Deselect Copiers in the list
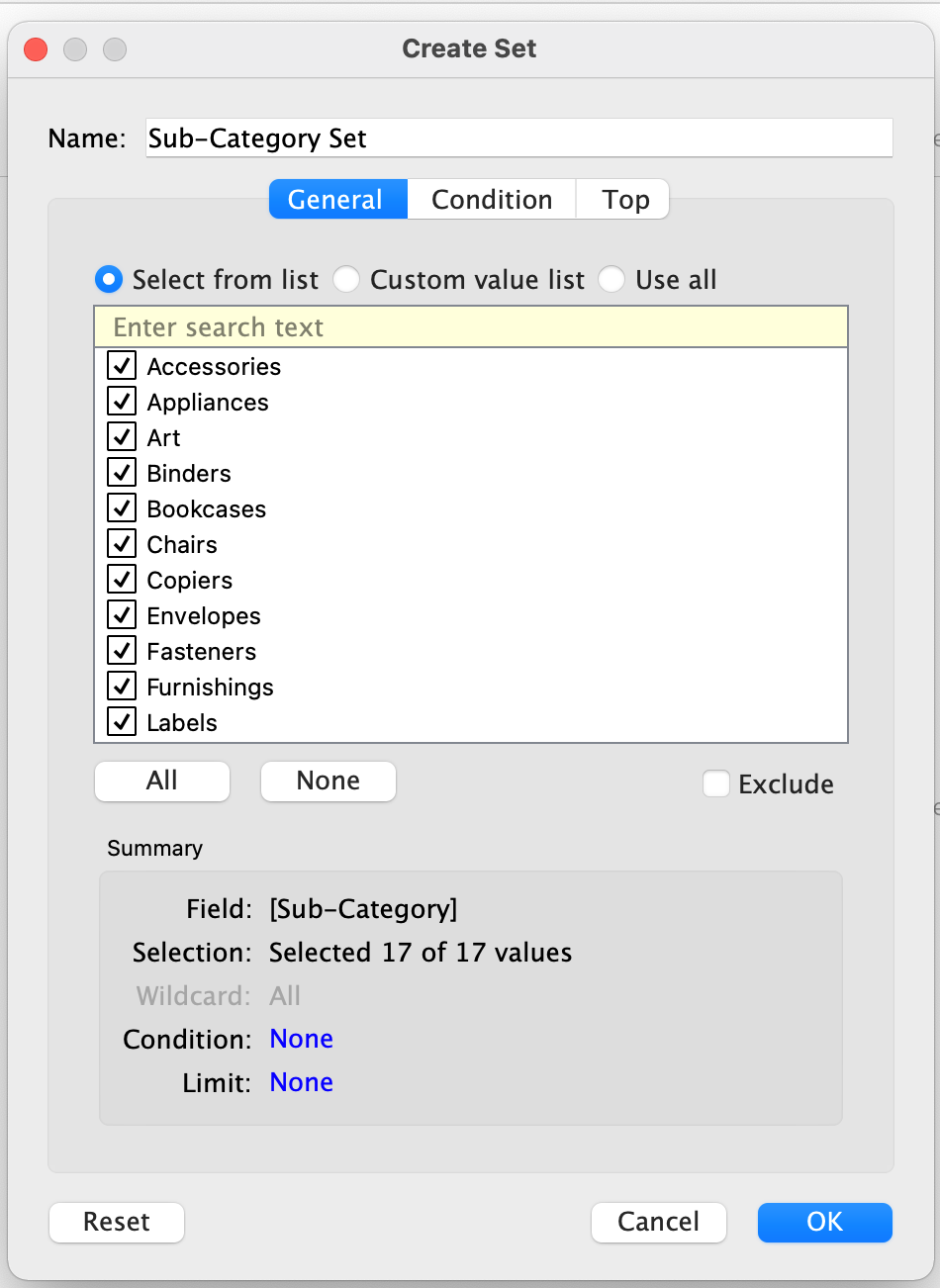 (x=122, y=580)
